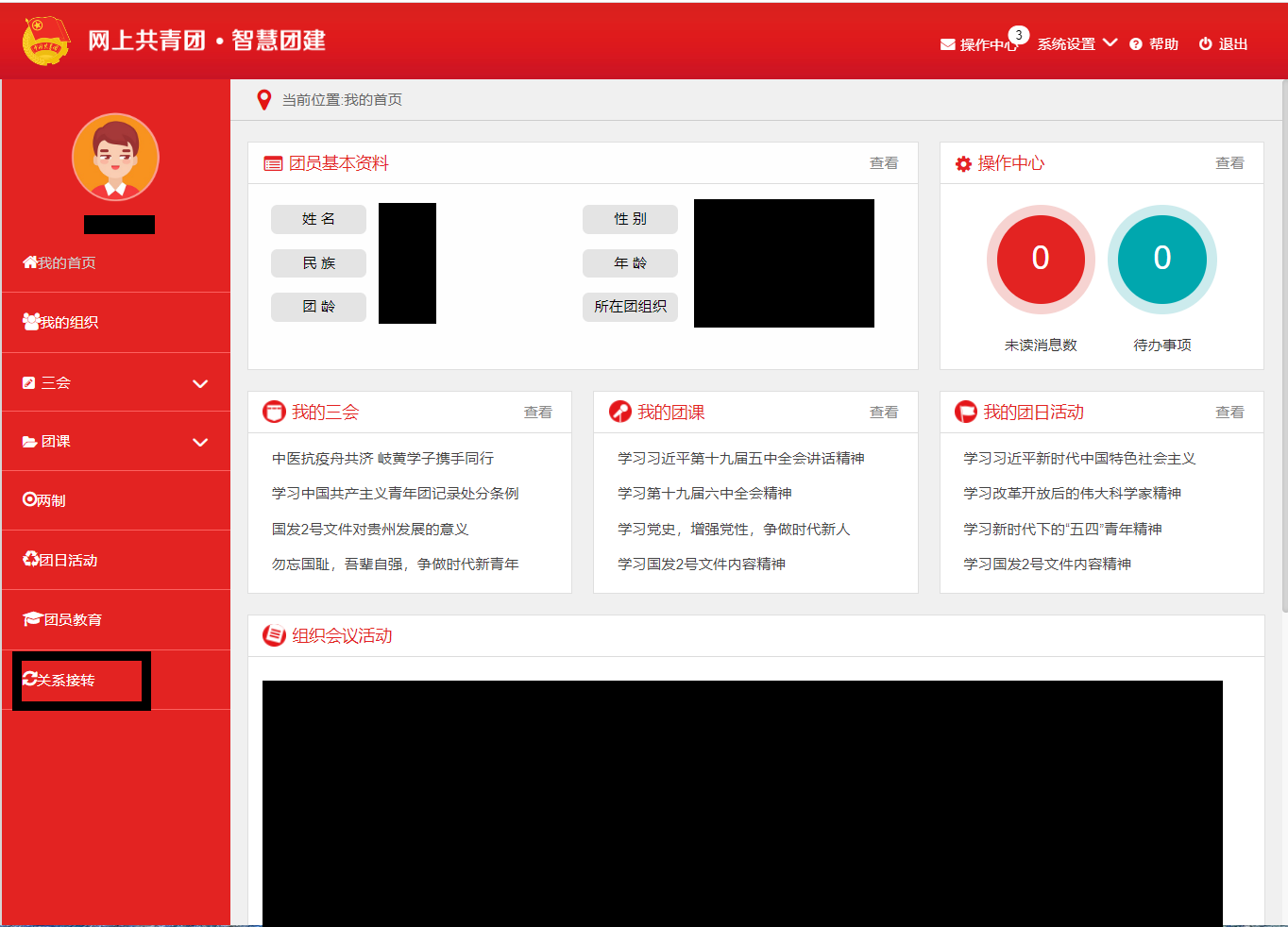Click 查看 in 我的团日活动 panel

[1229, 413]
